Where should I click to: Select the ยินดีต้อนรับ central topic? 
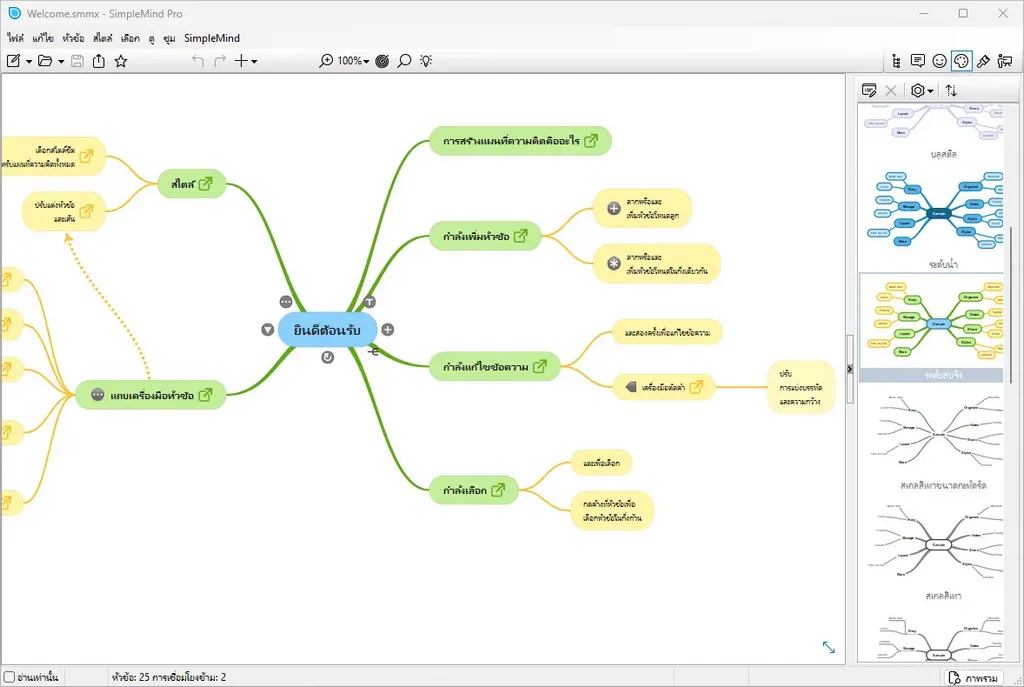pyautogui.click(x=327, y=330)
